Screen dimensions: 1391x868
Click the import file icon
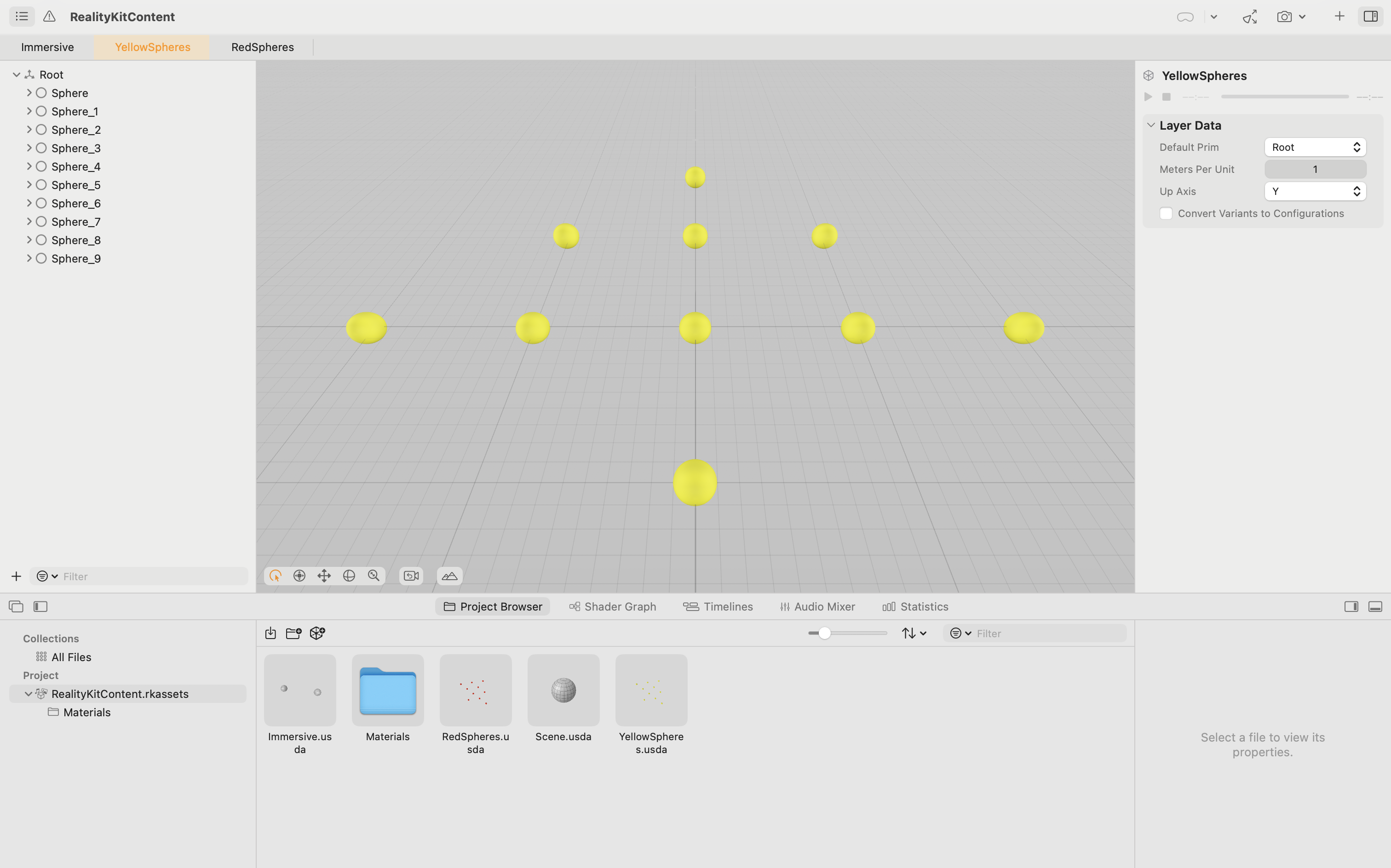[270, 633]
